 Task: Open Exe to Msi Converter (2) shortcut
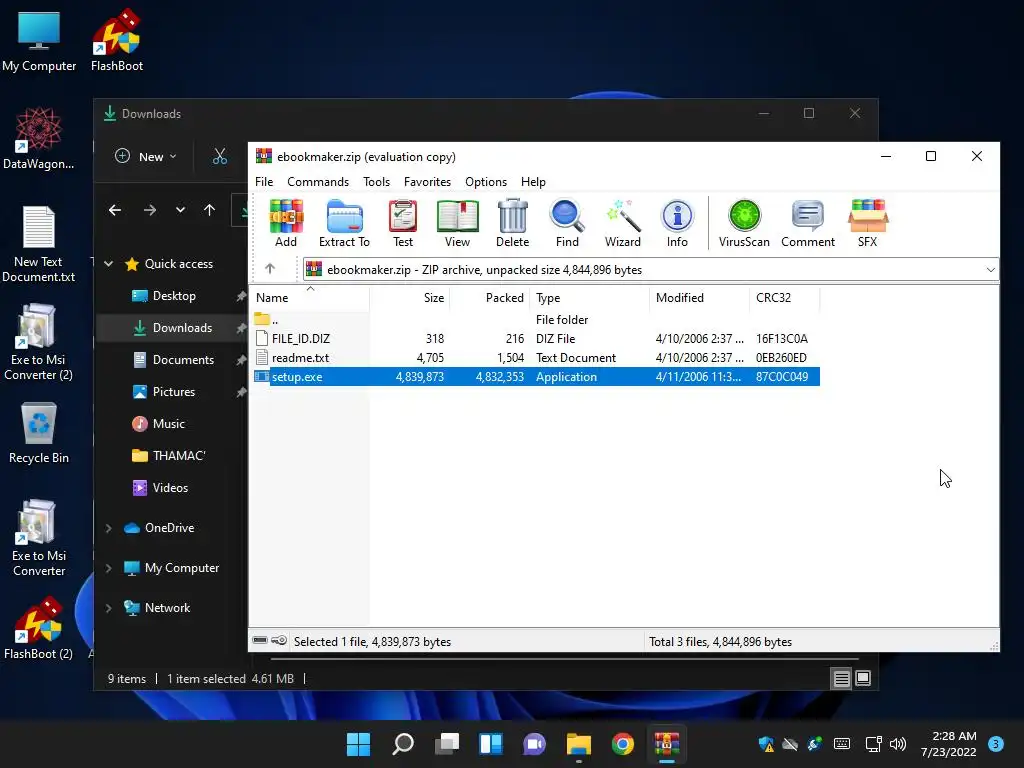pos(39,342)
